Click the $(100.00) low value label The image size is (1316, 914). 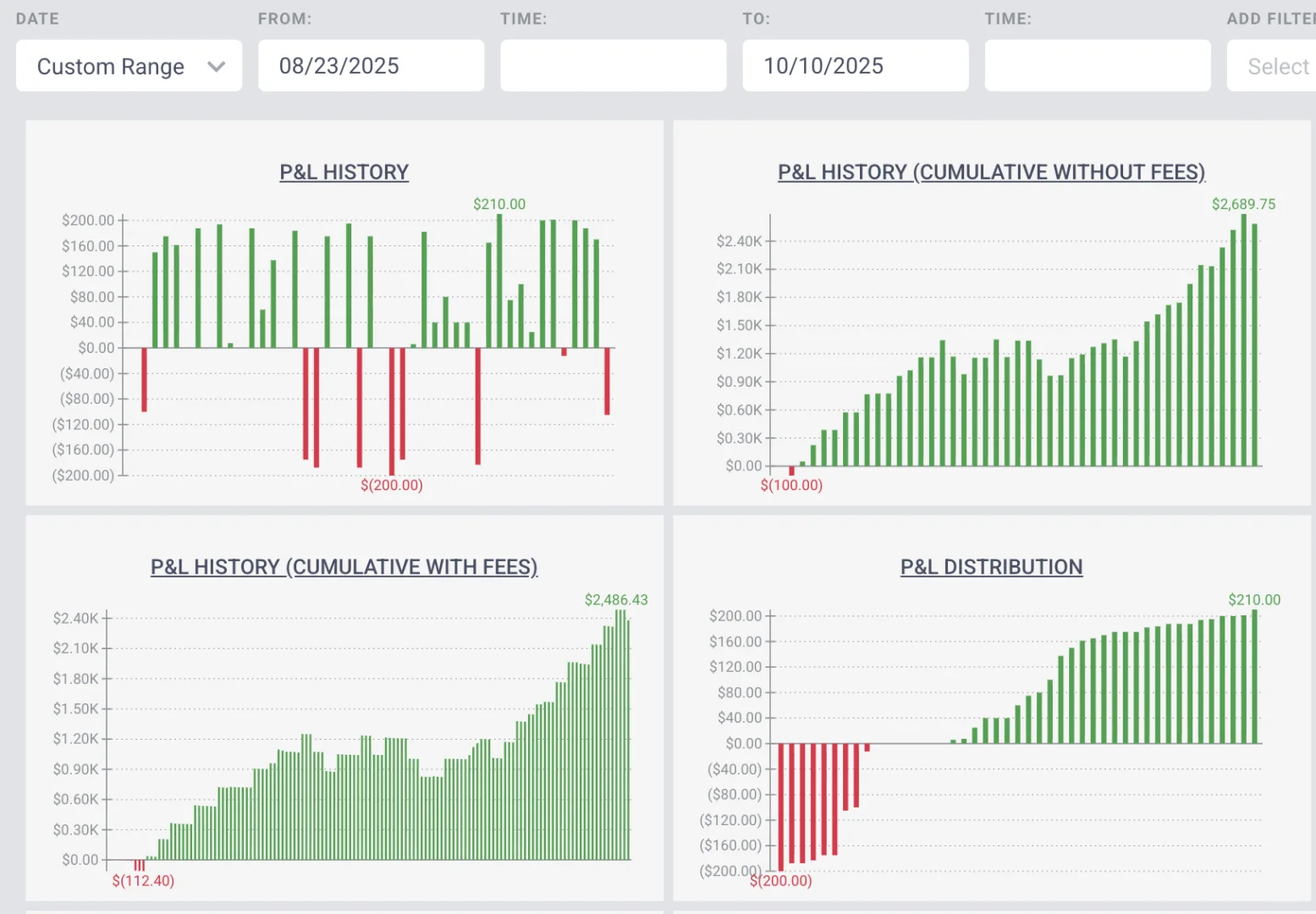coord(791,485)
